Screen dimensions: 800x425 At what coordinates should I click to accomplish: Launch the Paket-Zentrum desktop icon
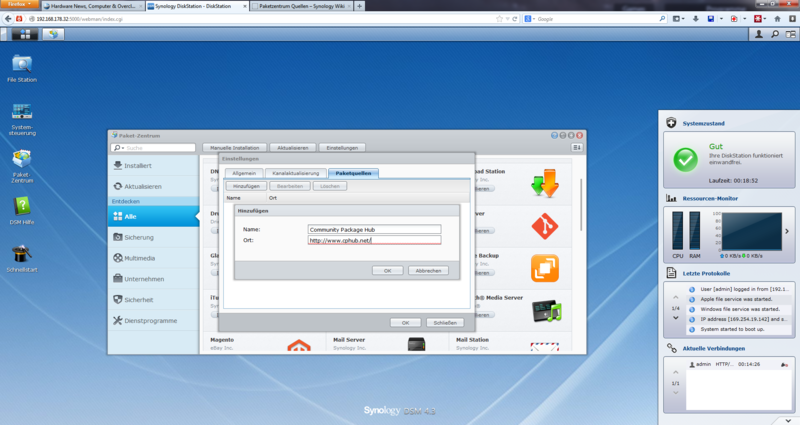click(x=21, y=166)
